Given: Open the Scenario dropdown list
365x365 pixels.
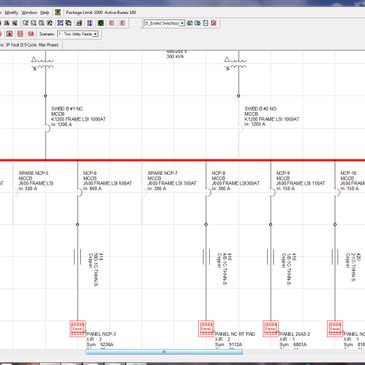Looking at the screenshot, I should click(78, 34).
